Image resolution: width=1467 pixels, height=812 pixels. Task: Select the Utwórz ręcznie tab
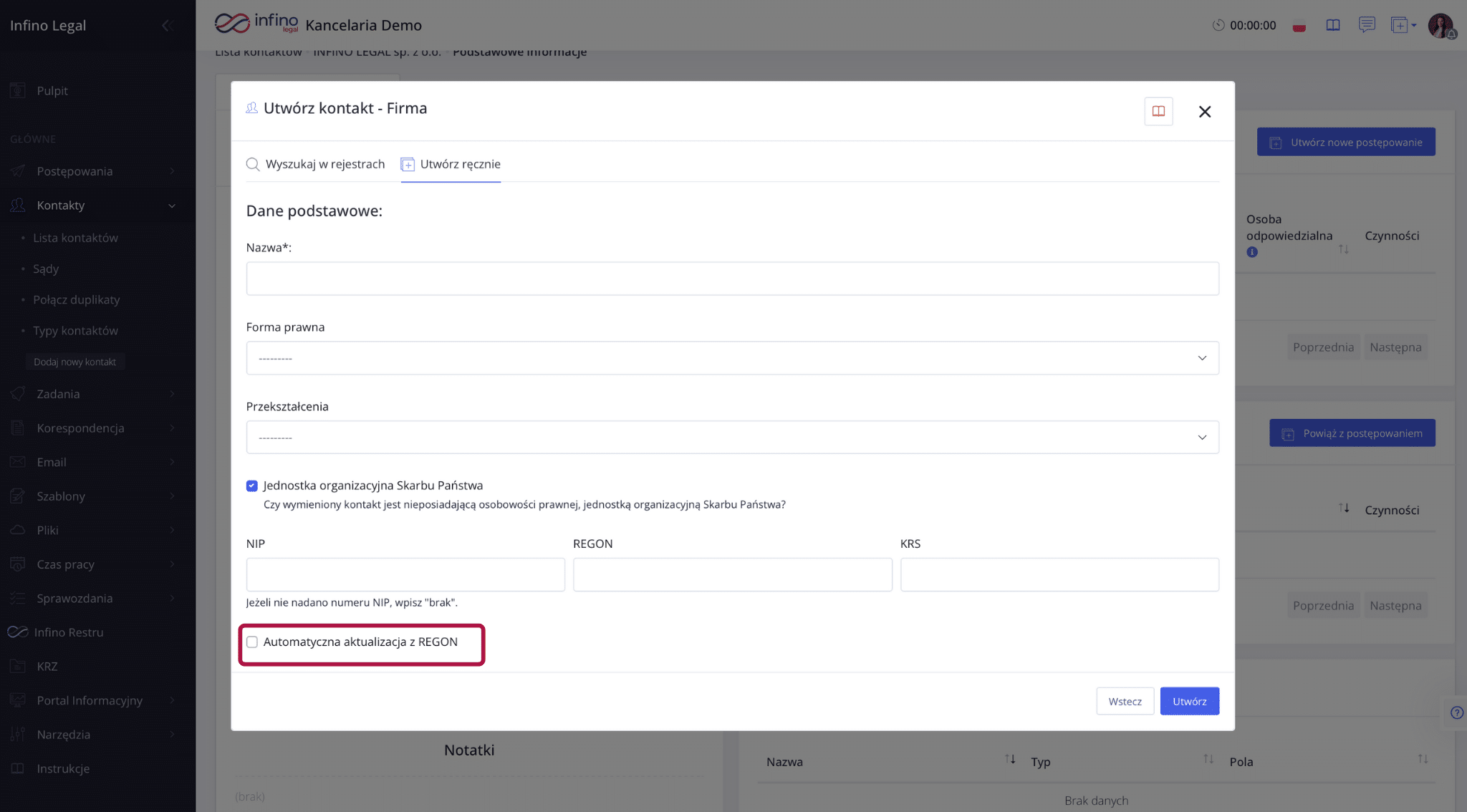(451, 164)
